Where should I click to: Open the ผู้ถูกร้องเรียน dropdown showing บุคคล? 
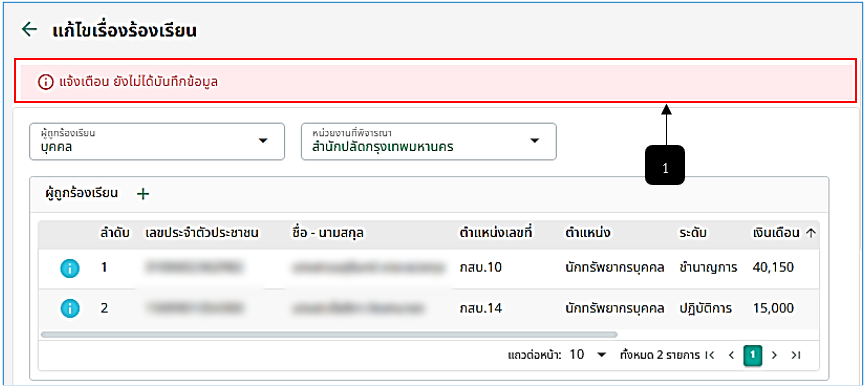(157, 142)
